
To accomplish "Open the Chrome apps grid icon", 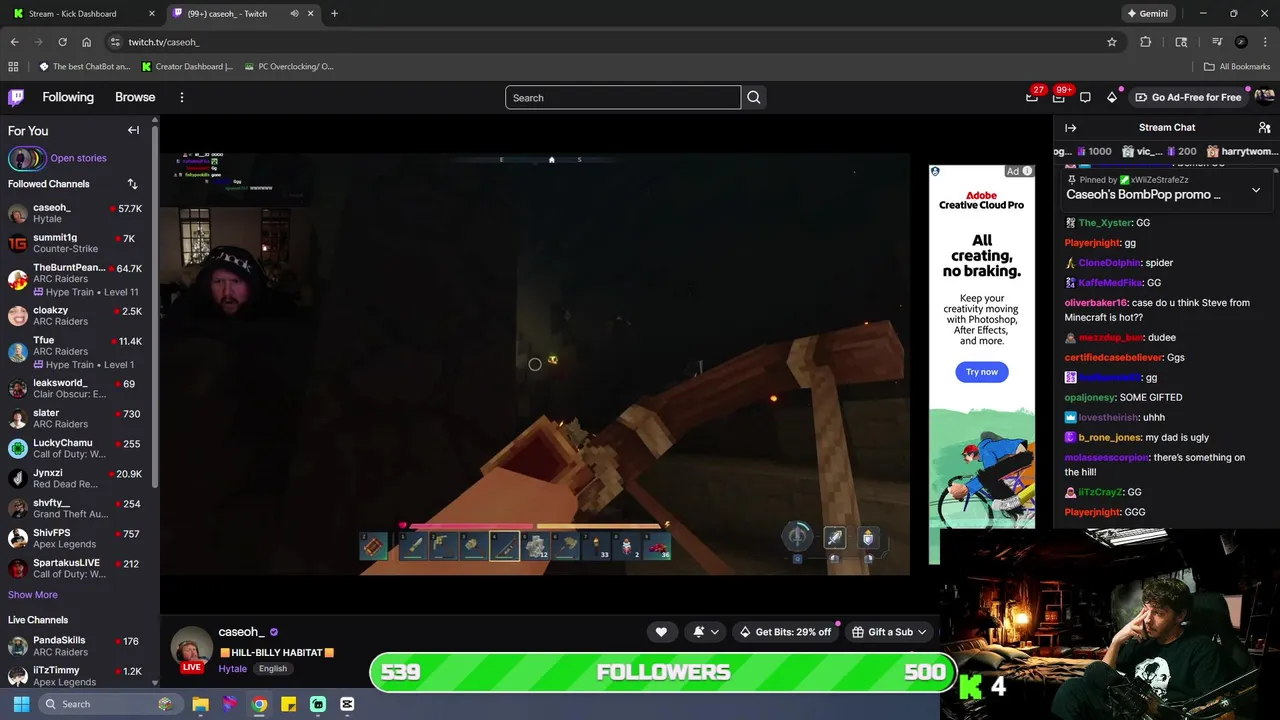I will [x=13, y=67].
